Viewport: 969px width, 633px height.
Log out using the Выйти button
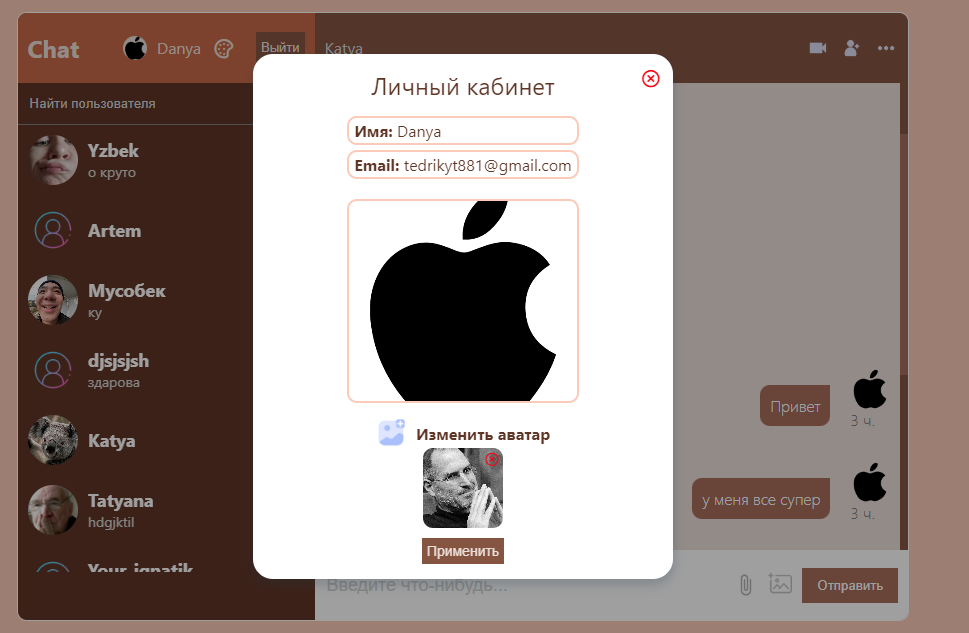280,46
